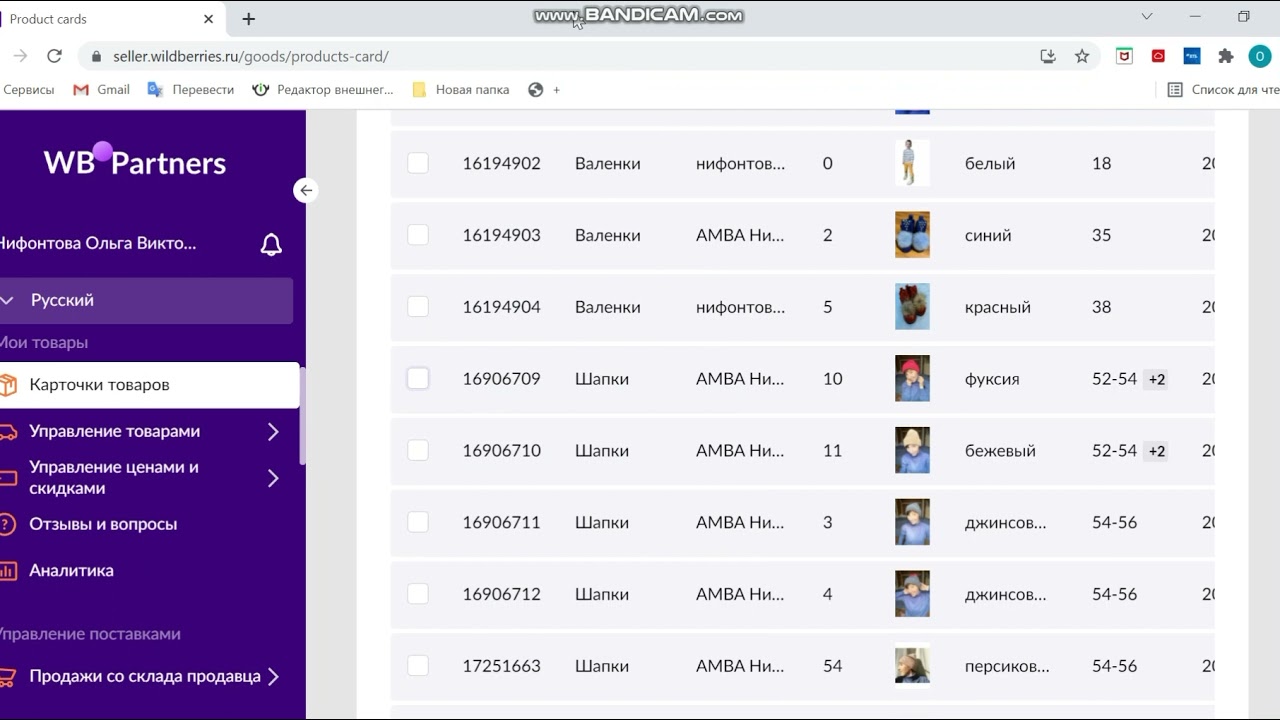Viewport: 1280px width, 720px height.
Task: Click the site lock icon in the address bar
Action: (96, 57)
